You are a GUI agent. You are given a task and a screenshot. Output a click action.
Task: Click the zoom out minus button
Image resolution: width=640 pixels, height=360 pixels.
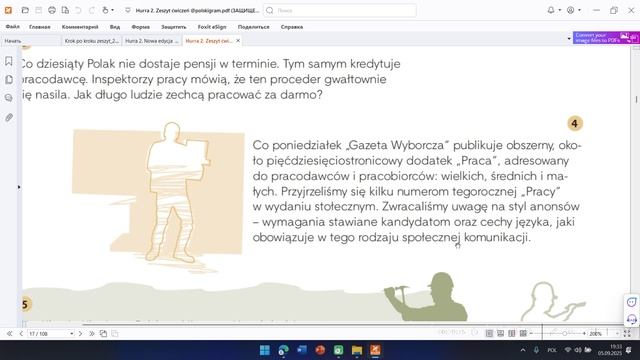pos(531,334)
